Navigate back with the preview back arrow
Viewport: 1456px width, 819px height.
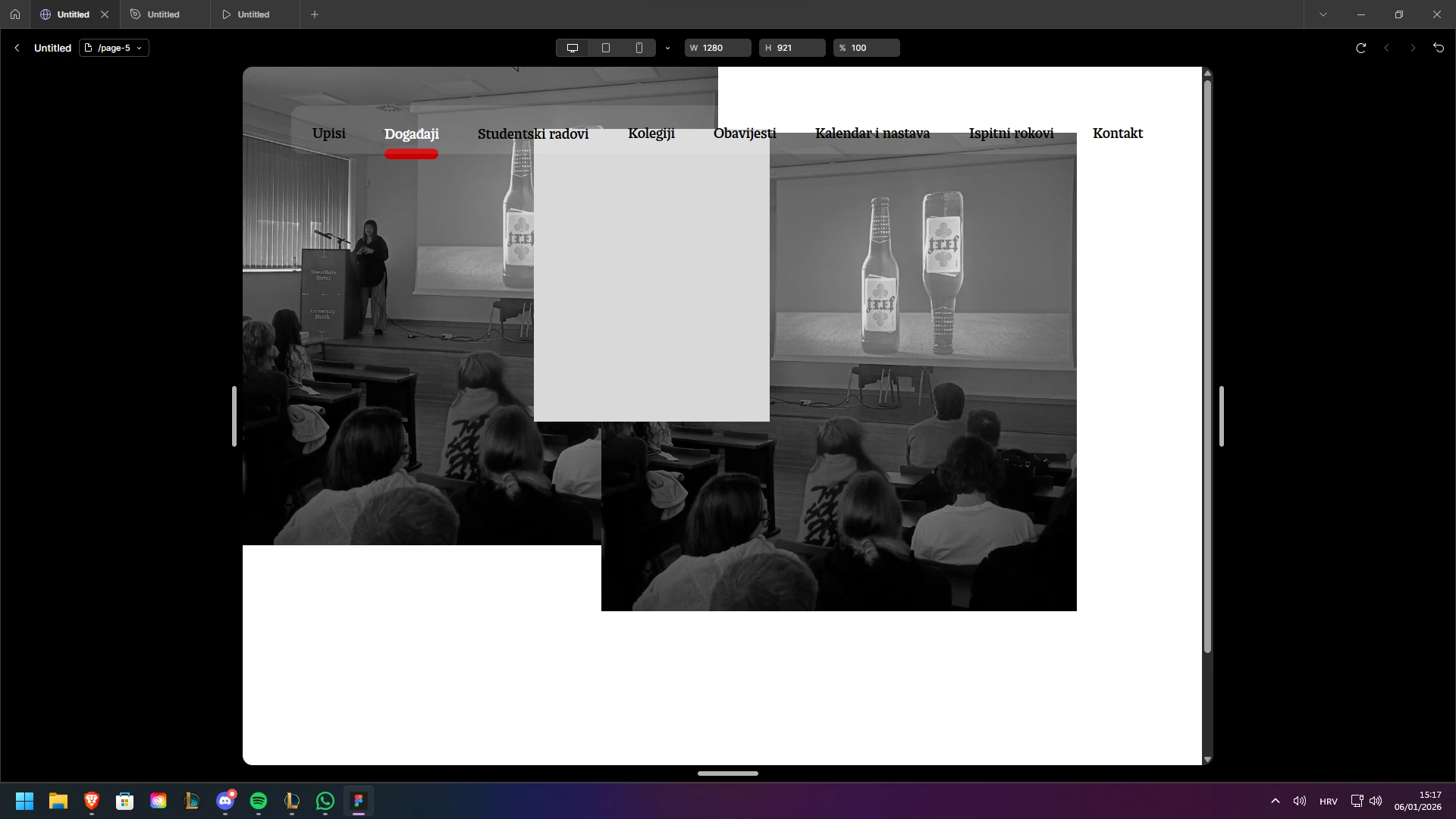tap(1386, 48)
